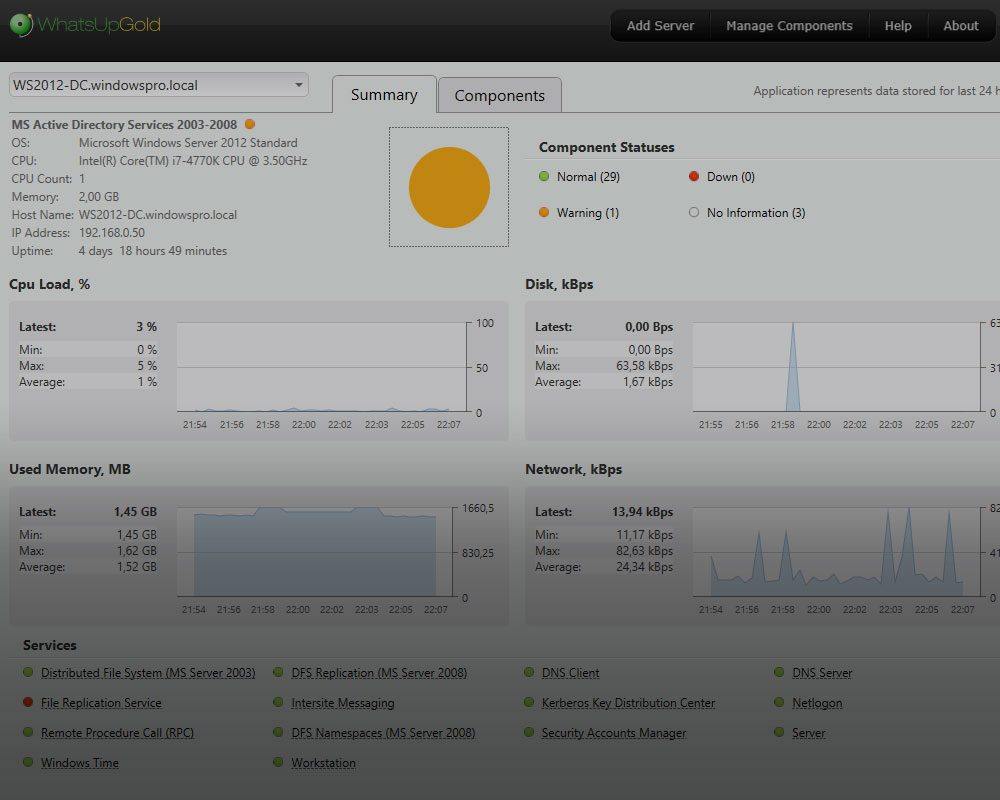Screen dimensions: 1000x800
Task: Click the red dot beside File Replication Service
Action: pyautogui.click(x=28, y=702)
